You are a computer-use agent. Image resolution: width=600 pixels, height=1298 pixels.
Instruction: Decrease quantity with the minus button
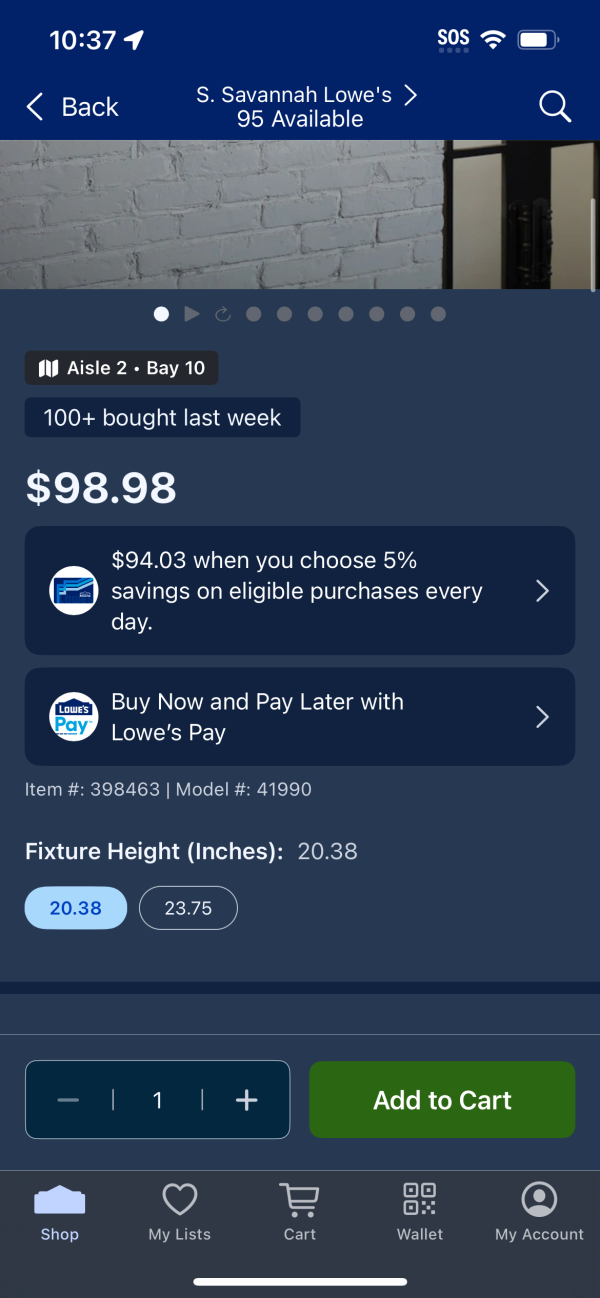[68, 1100]
